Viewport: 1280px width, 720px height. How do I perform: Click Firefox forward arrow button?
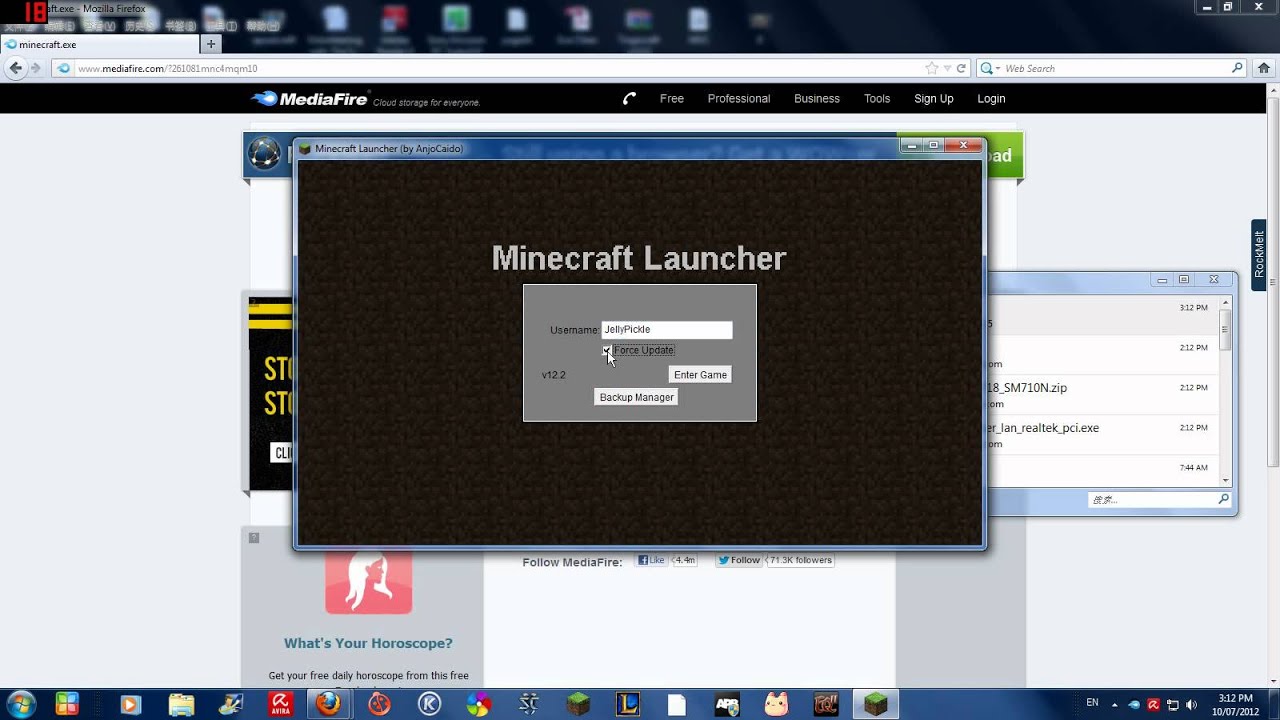(36, 68)
